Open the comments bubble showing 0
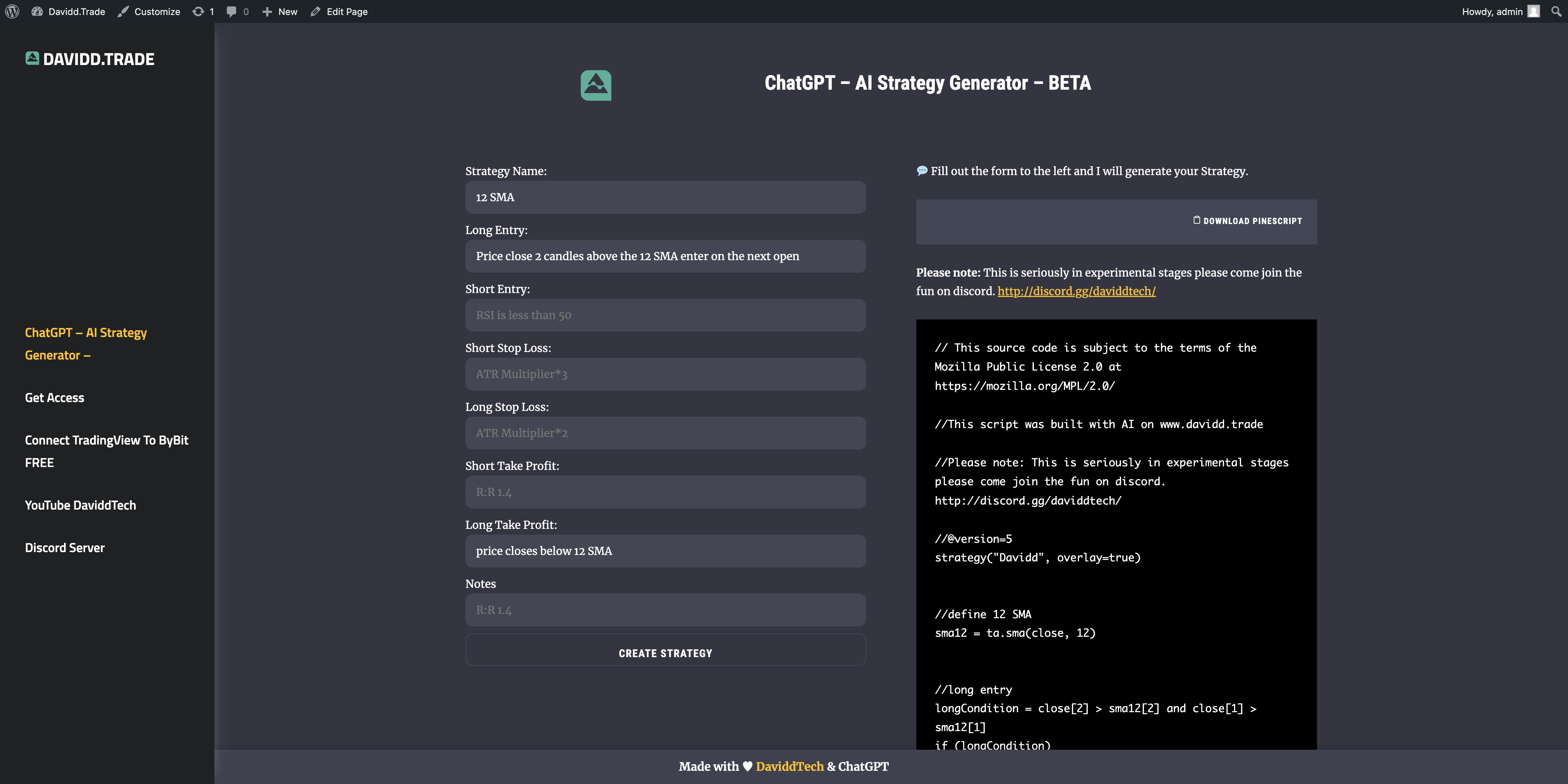This screenshot has height=784, width=1568. (x=237, y=11)
